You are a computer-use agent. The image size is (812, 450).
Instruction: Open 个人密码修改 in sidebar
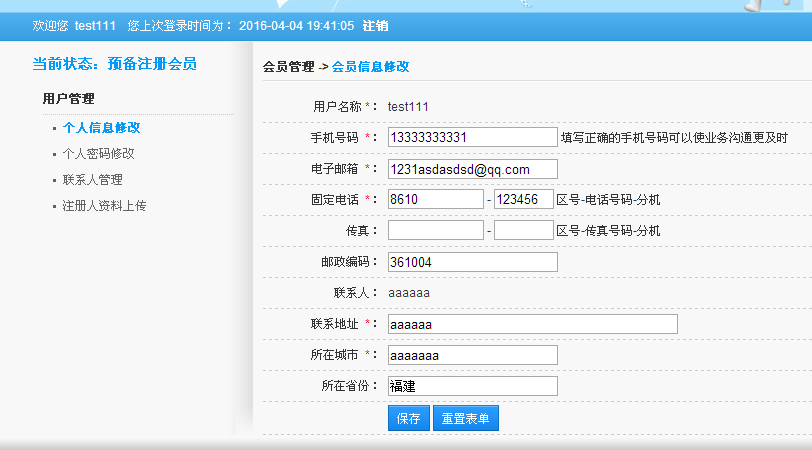[x=98, y=153]
